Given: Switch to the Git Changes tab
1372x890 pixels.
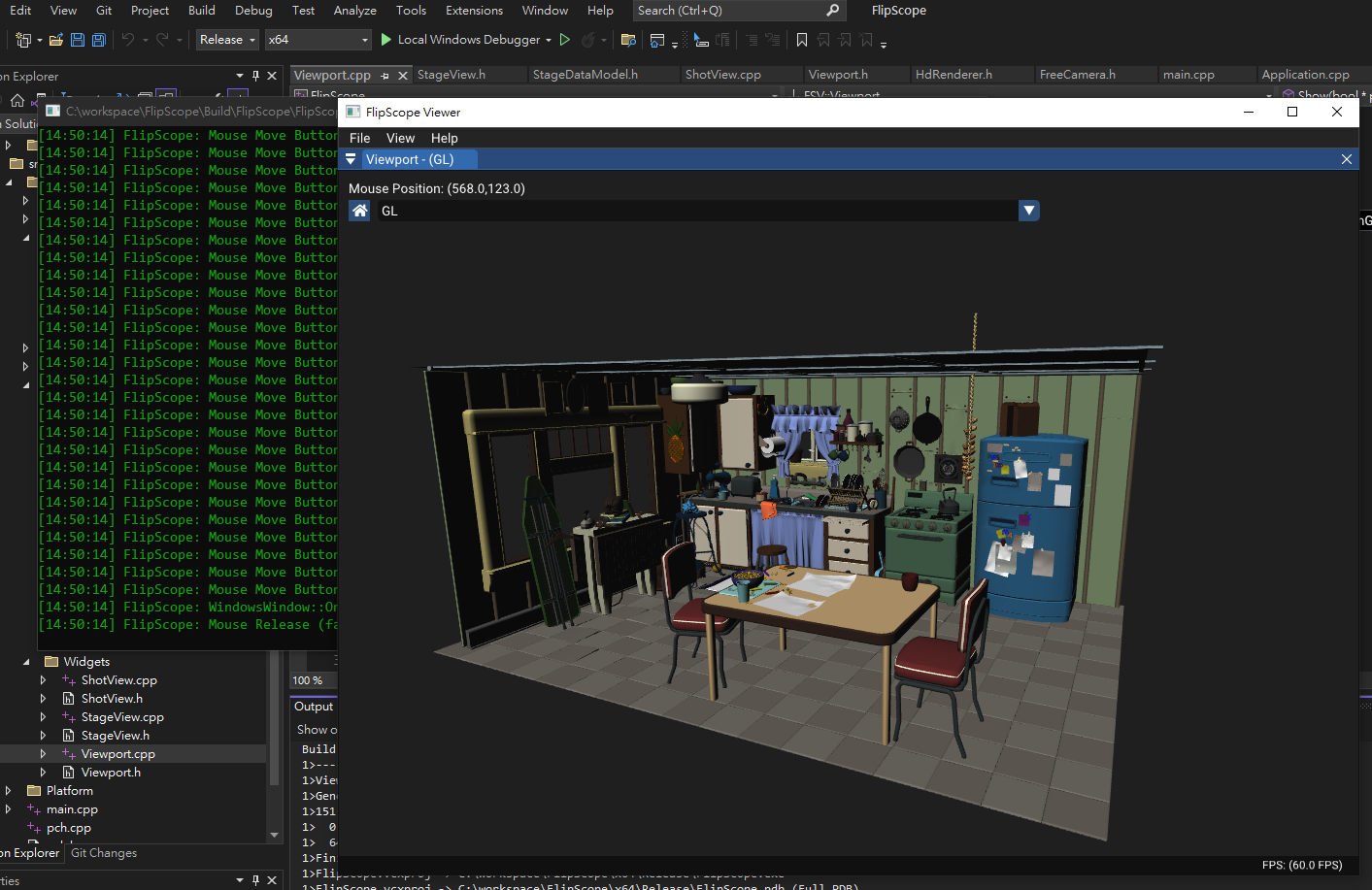Looking at the screenshot, I should (104, 853).
